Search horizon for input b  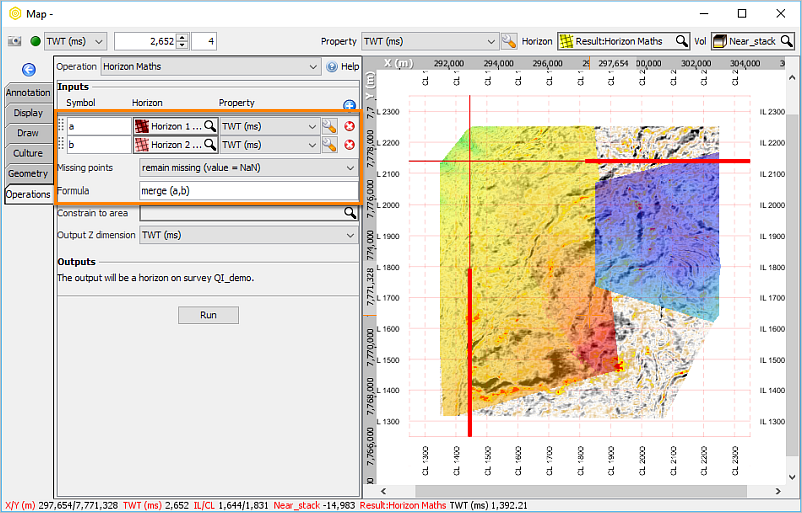click(x=210, y=145)
